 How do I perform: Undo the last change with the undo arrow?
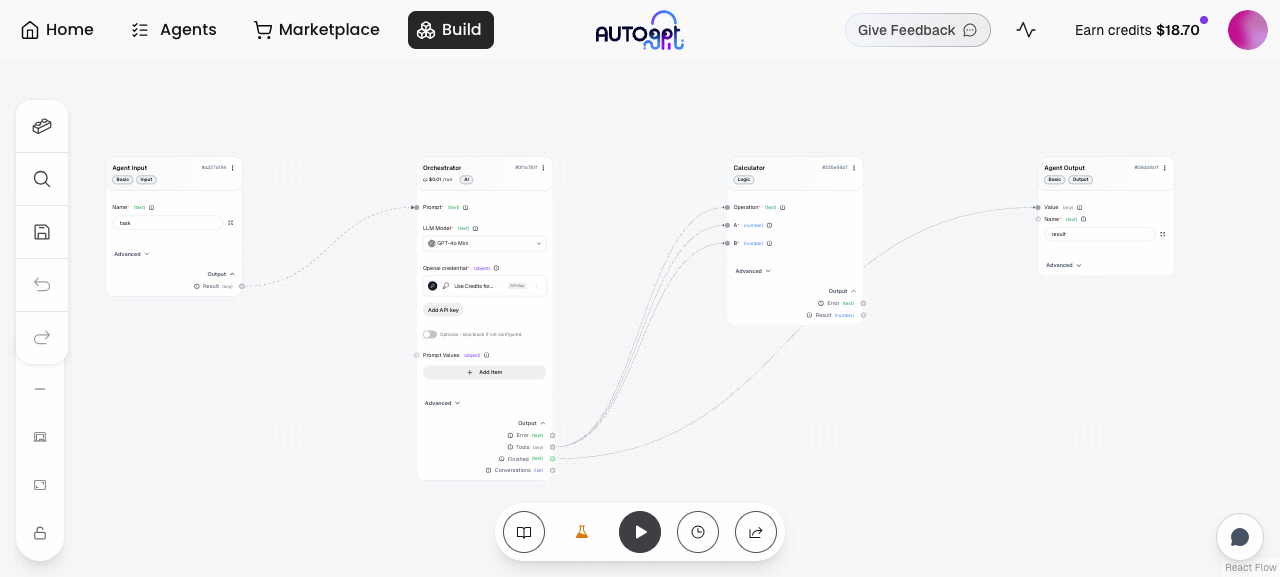click(x=42, y=285)
